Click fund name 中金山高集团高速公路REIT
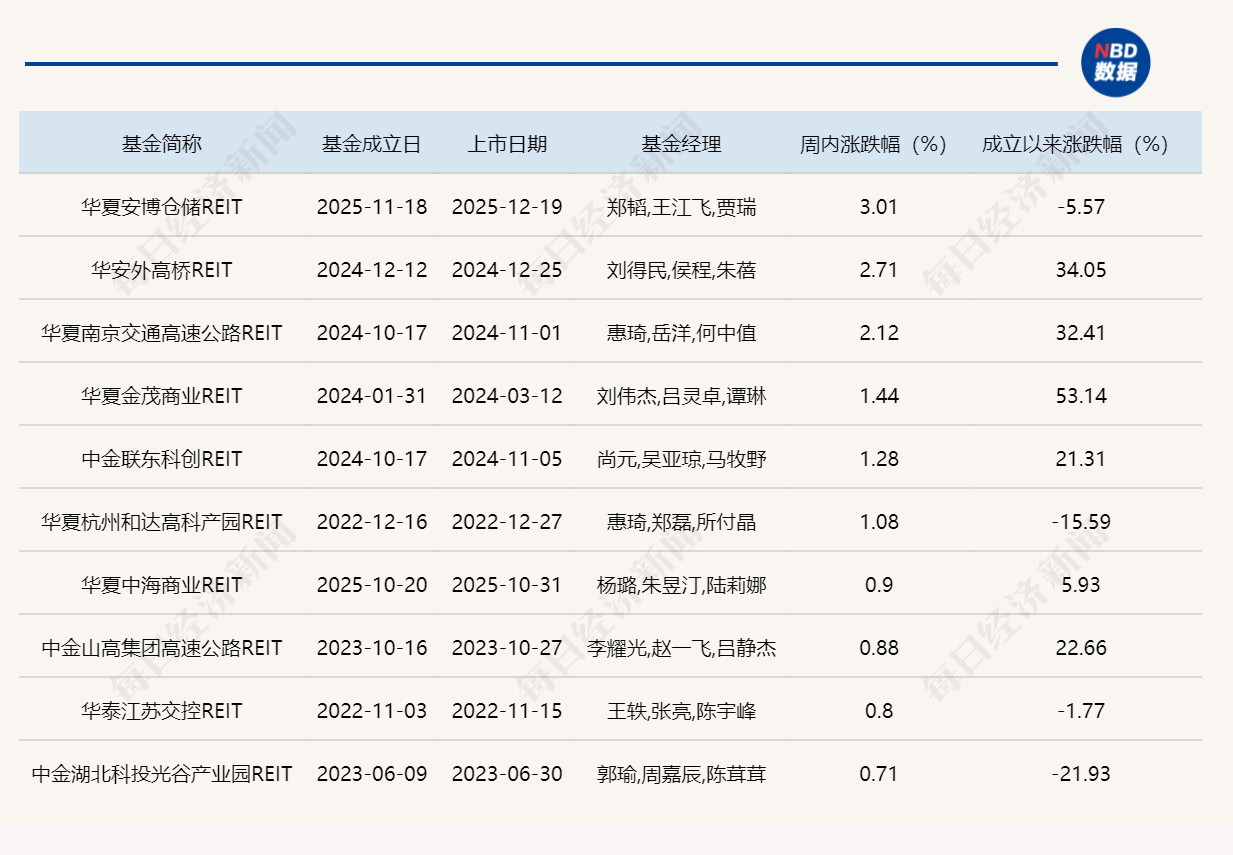 click(x=162, y=648)
